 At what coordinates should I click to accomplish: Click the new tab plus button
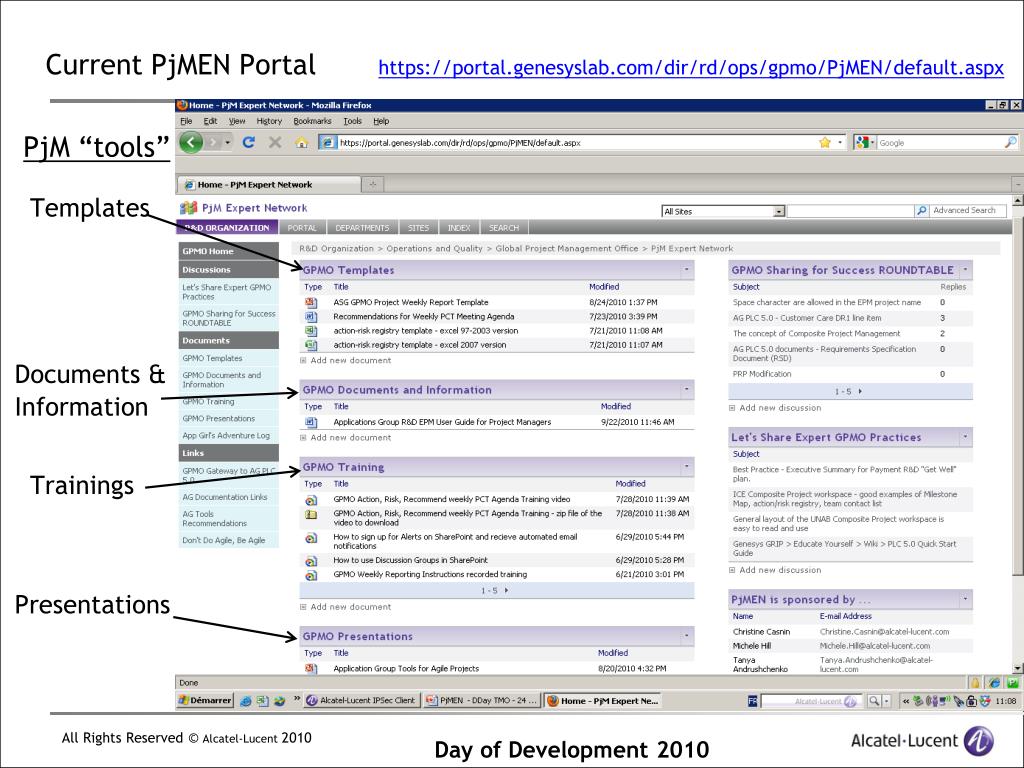(x=372, y=184)
